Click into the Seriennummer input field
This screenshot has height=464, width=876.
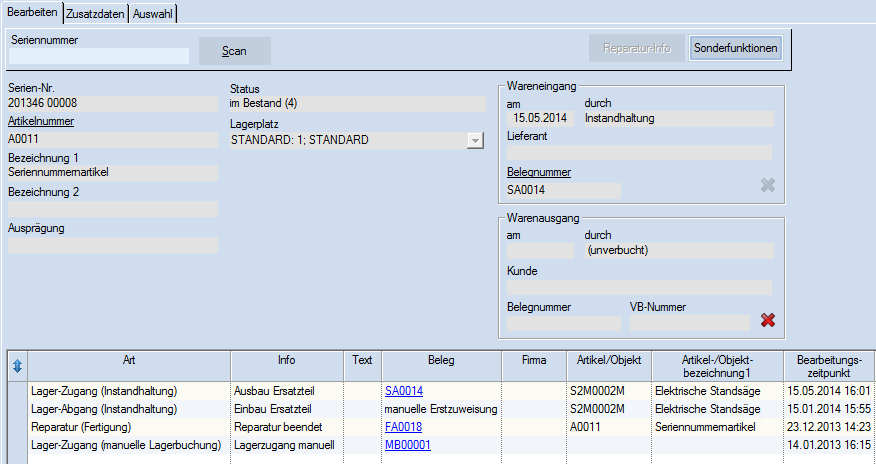coord(98,56)
